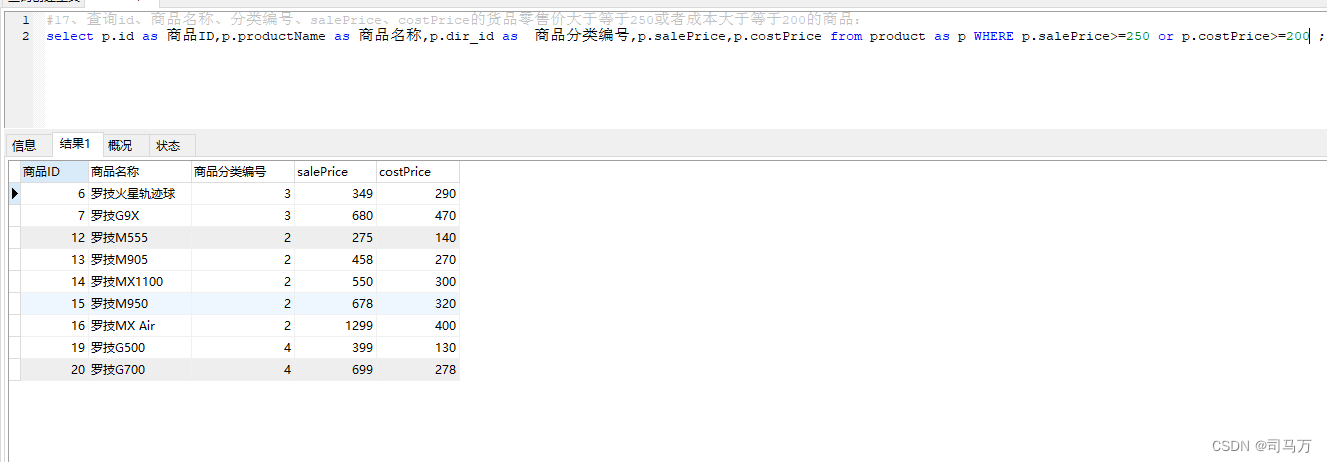The image size is (1327, 462).
Task: Click 商品ID cell with value 13
Action: 54,260
